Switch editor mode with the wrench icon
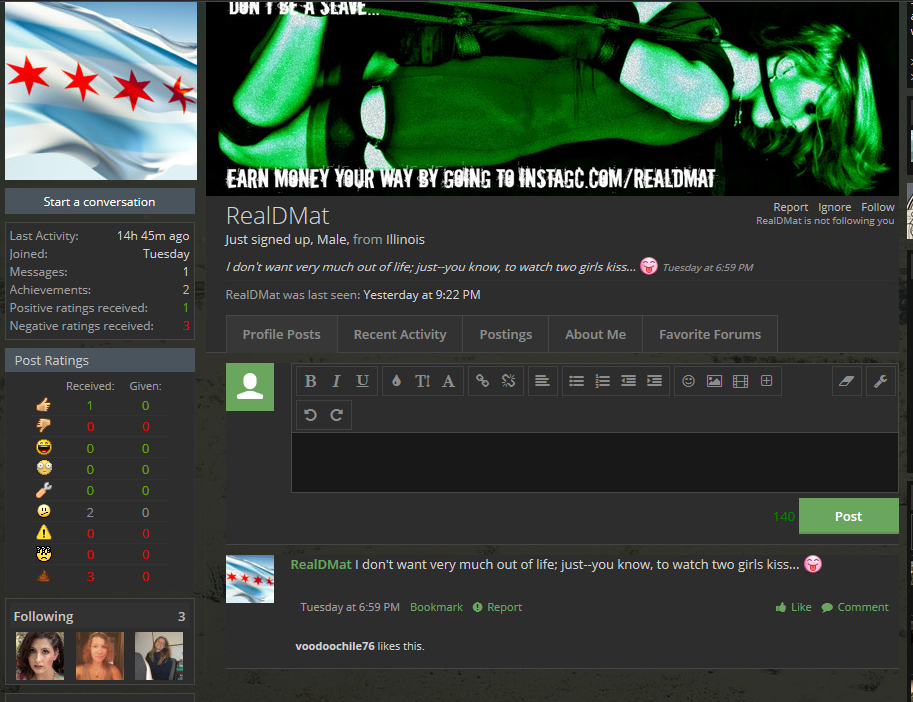The height and width of the screenshot is (702, 913). [880, 381]
